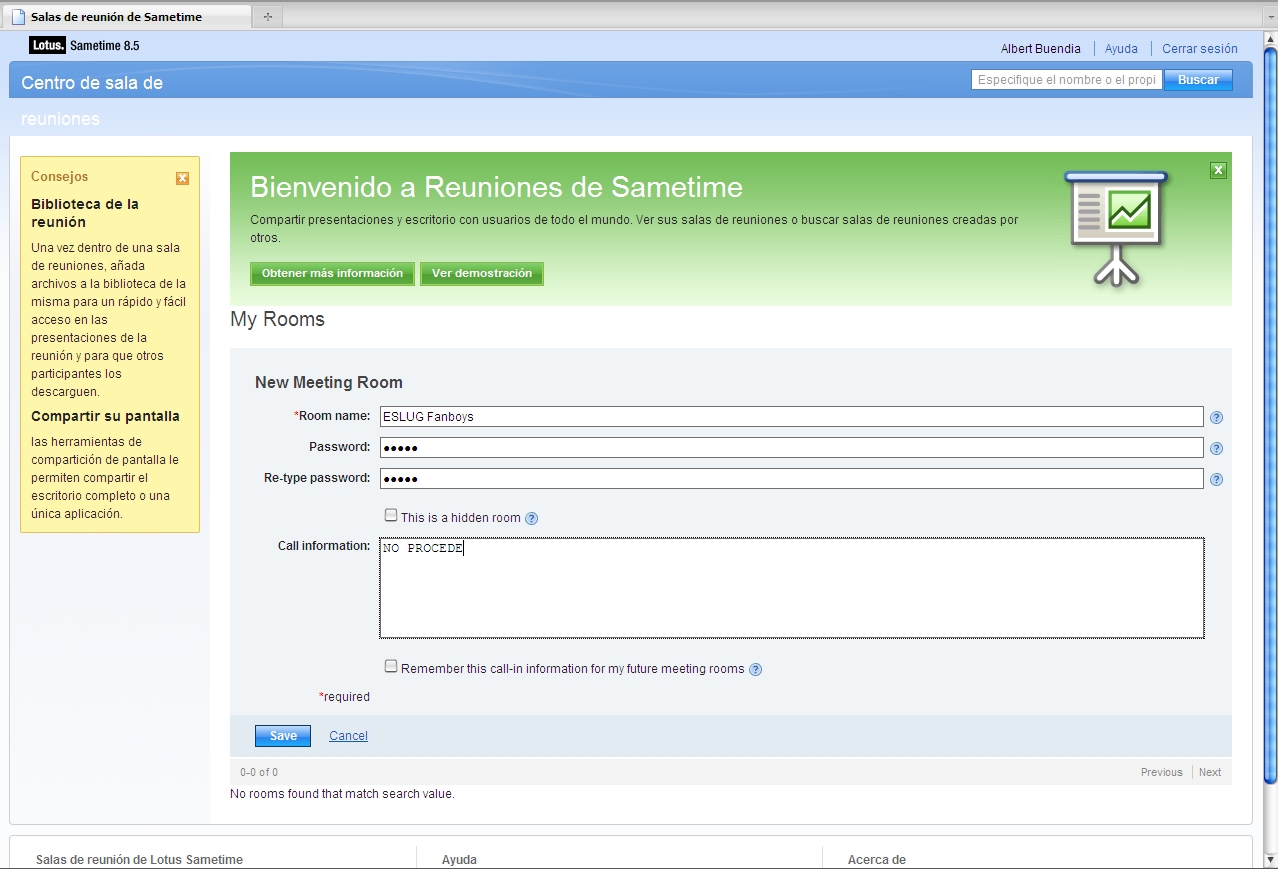Click the Ayuda footer heading
1278x869 pixels.
459,860
